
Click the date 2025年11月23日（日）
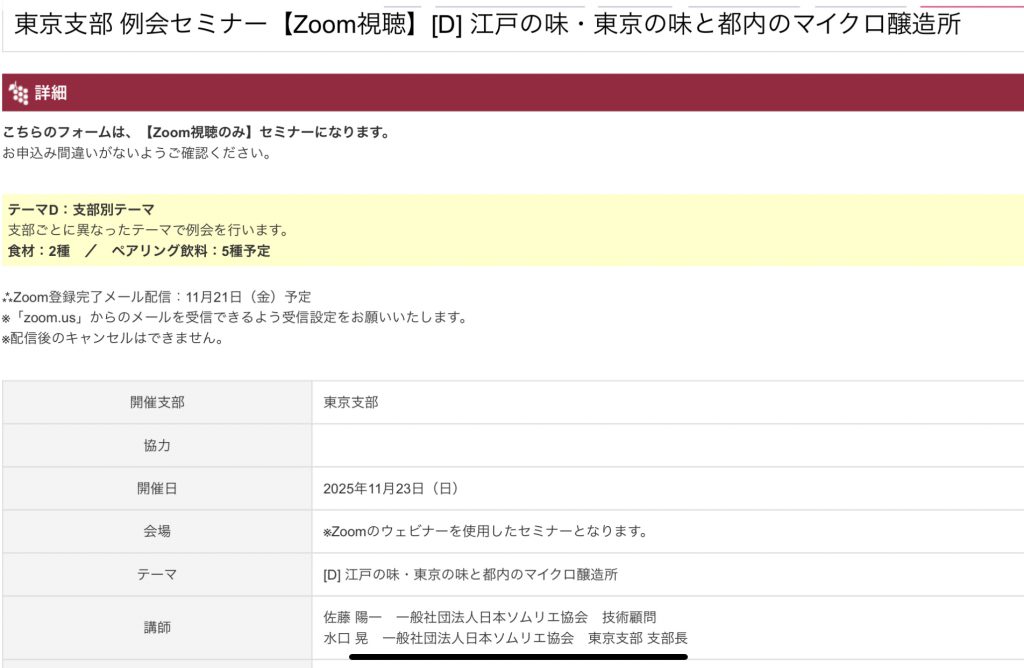tap(391, 489)
